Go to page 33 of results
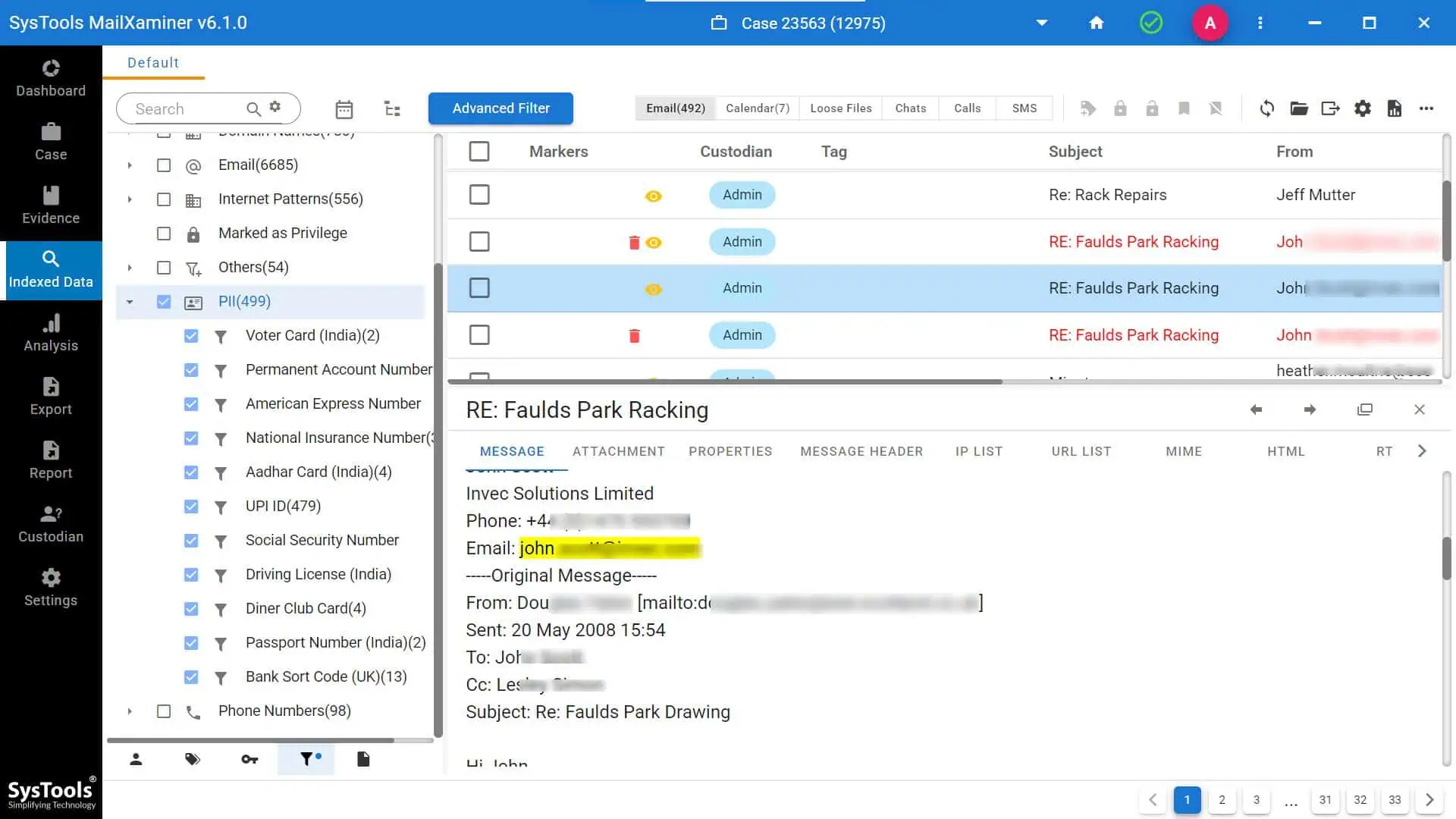Screen dimensions: 1456x819 pos(1395,799)
